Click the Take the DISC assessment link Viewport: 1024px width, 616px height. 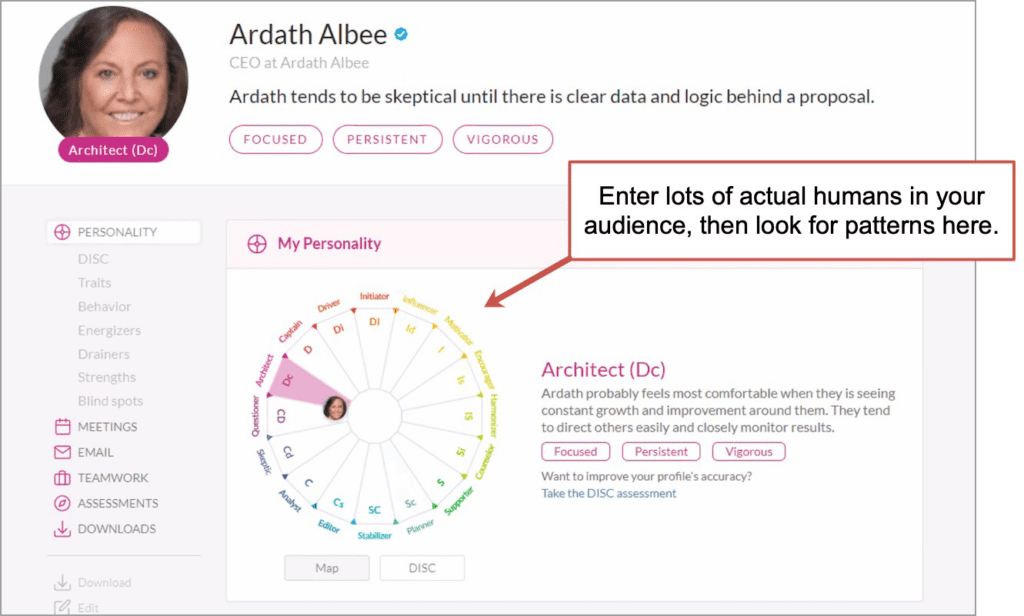(608, 493)
